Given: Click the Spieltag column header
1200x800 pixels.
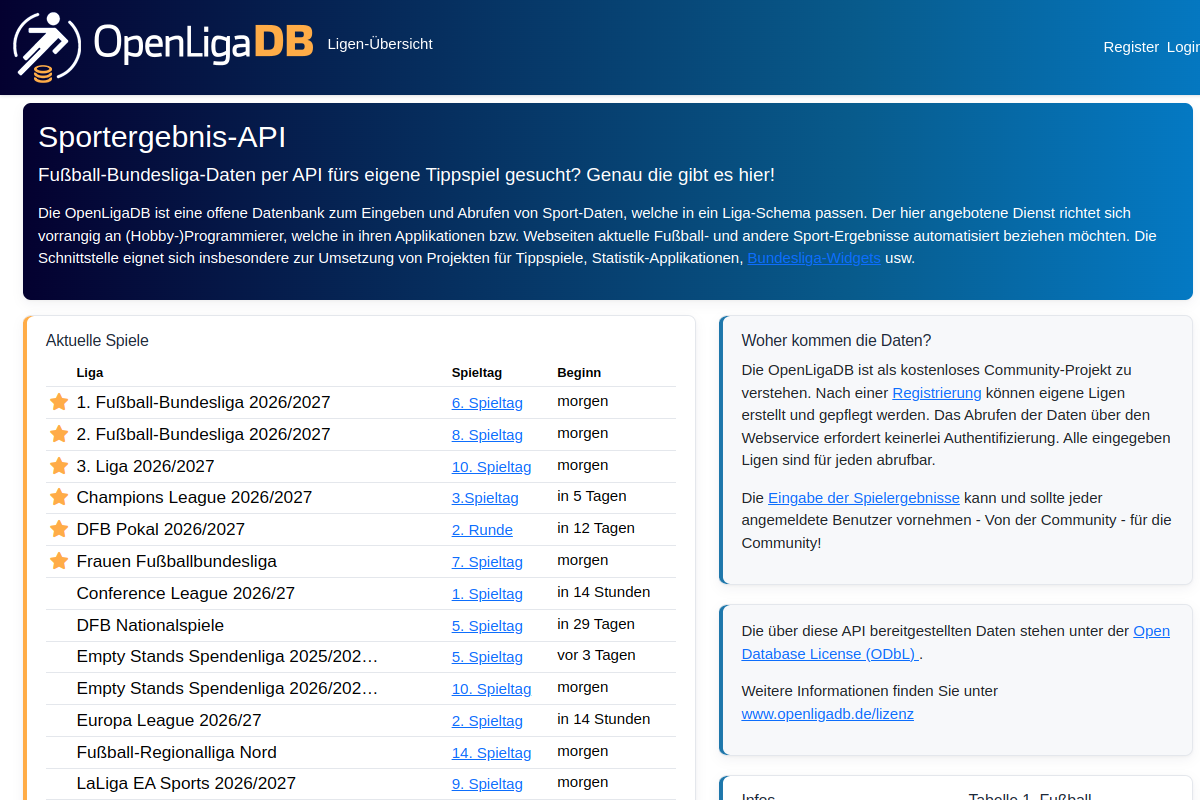Looking at the screenshot, I should tap(477, 373).
